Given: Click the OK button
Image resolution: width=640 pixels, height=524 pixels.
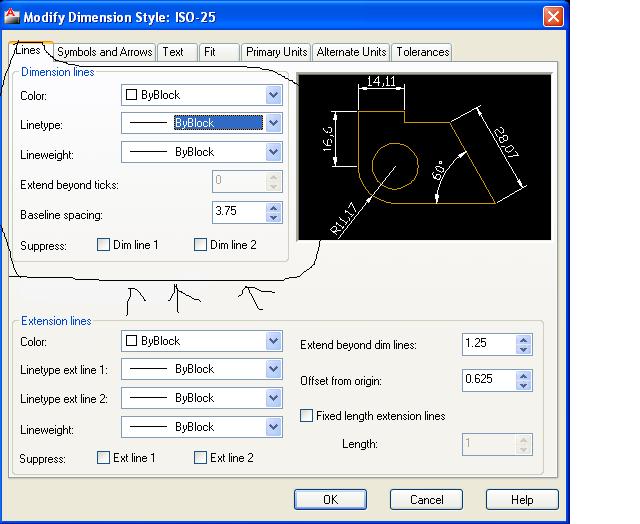Looking at the screenshot, I should pos(330,500).
